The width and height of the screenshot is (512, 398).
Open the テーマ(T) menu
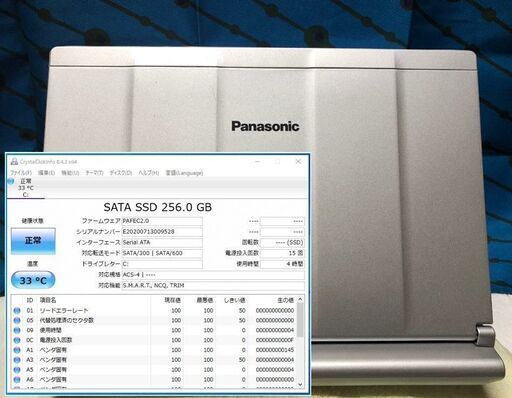pyautogui.click(x=94, y=173)
